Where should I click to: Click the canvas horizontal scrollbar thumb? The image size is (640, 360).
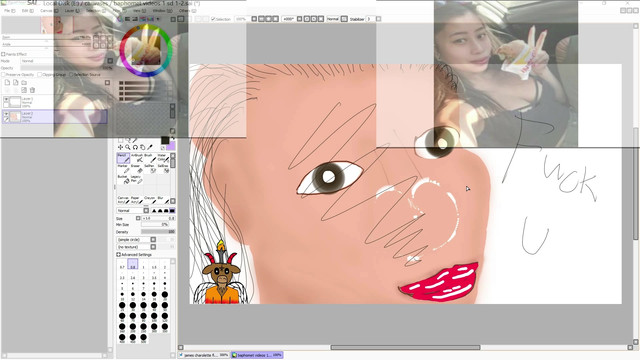[x=405, y=347]
